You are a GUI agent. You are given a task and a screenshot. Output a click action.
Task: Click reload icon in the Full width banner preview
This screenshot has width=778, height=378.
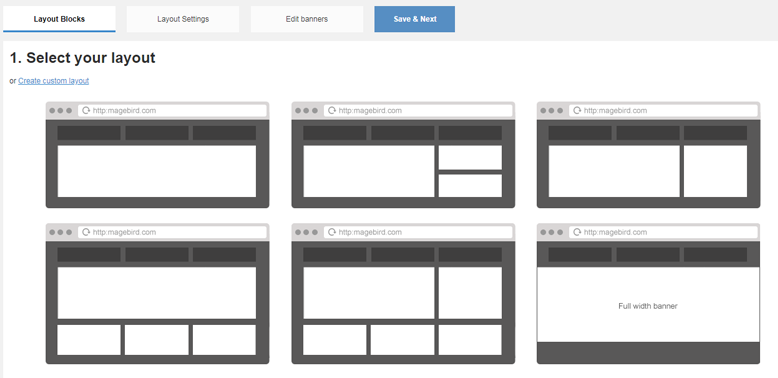[x=577, y=232]
